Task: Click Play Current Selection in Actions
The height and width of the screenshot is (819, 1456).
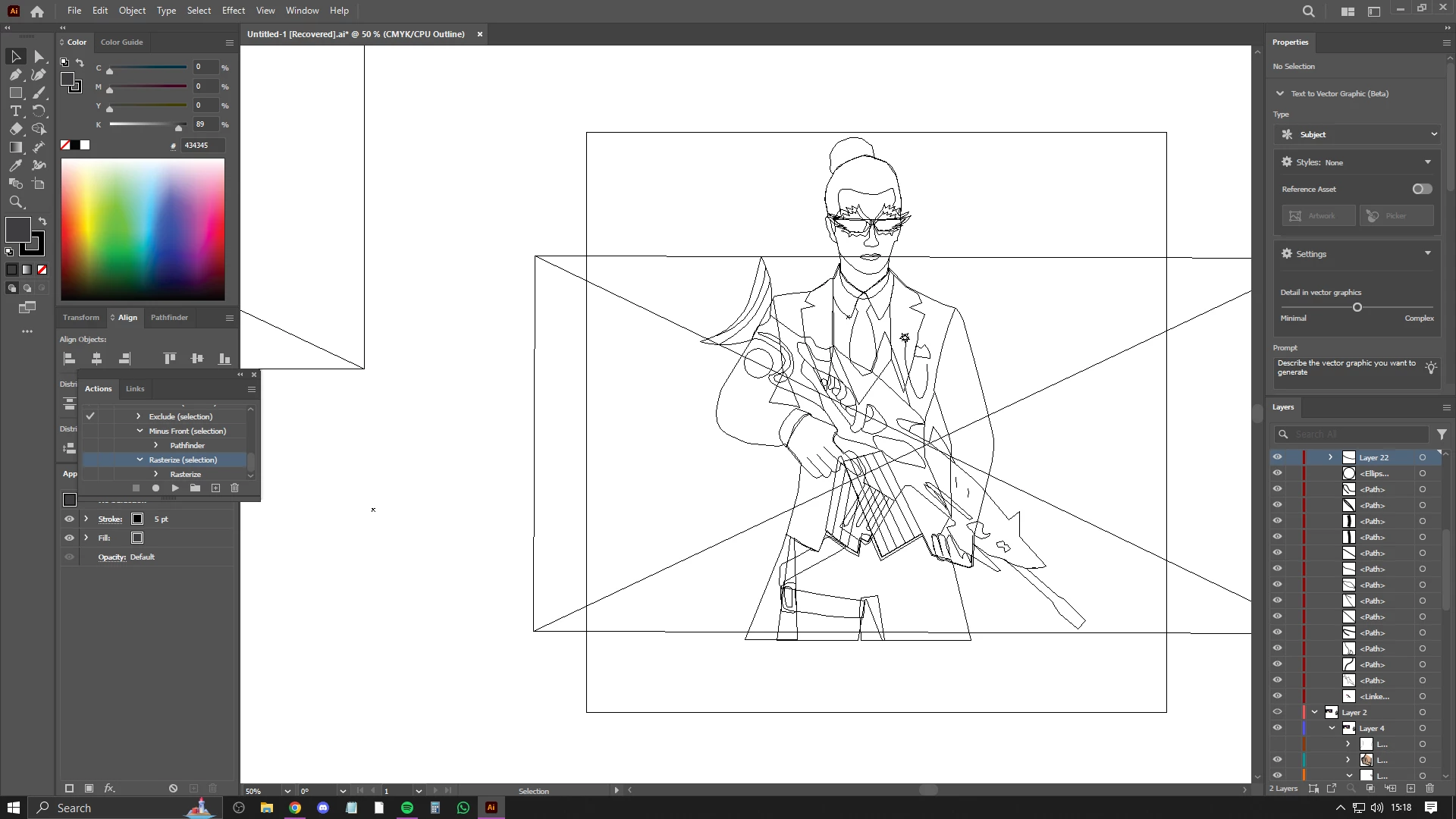Action: (x=175, y=488)
